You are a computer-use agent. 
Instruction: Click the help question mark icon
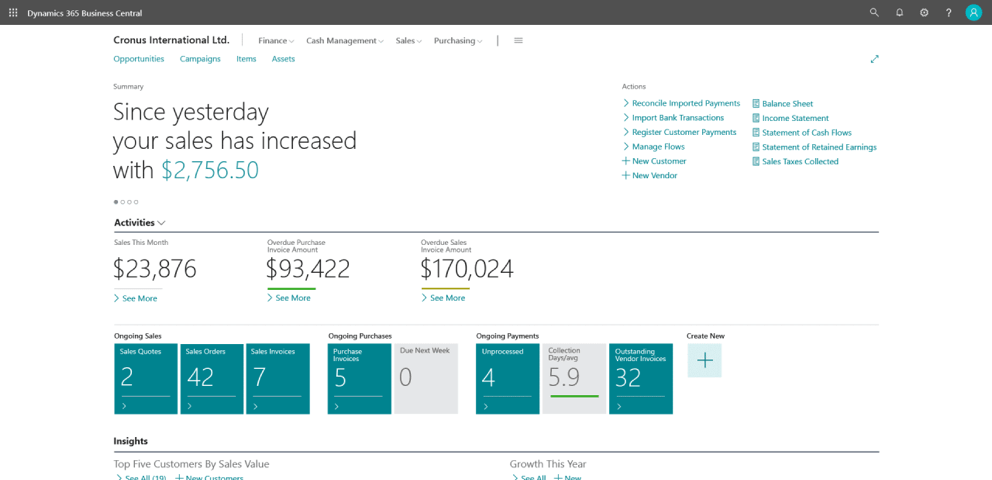point(949,13)
